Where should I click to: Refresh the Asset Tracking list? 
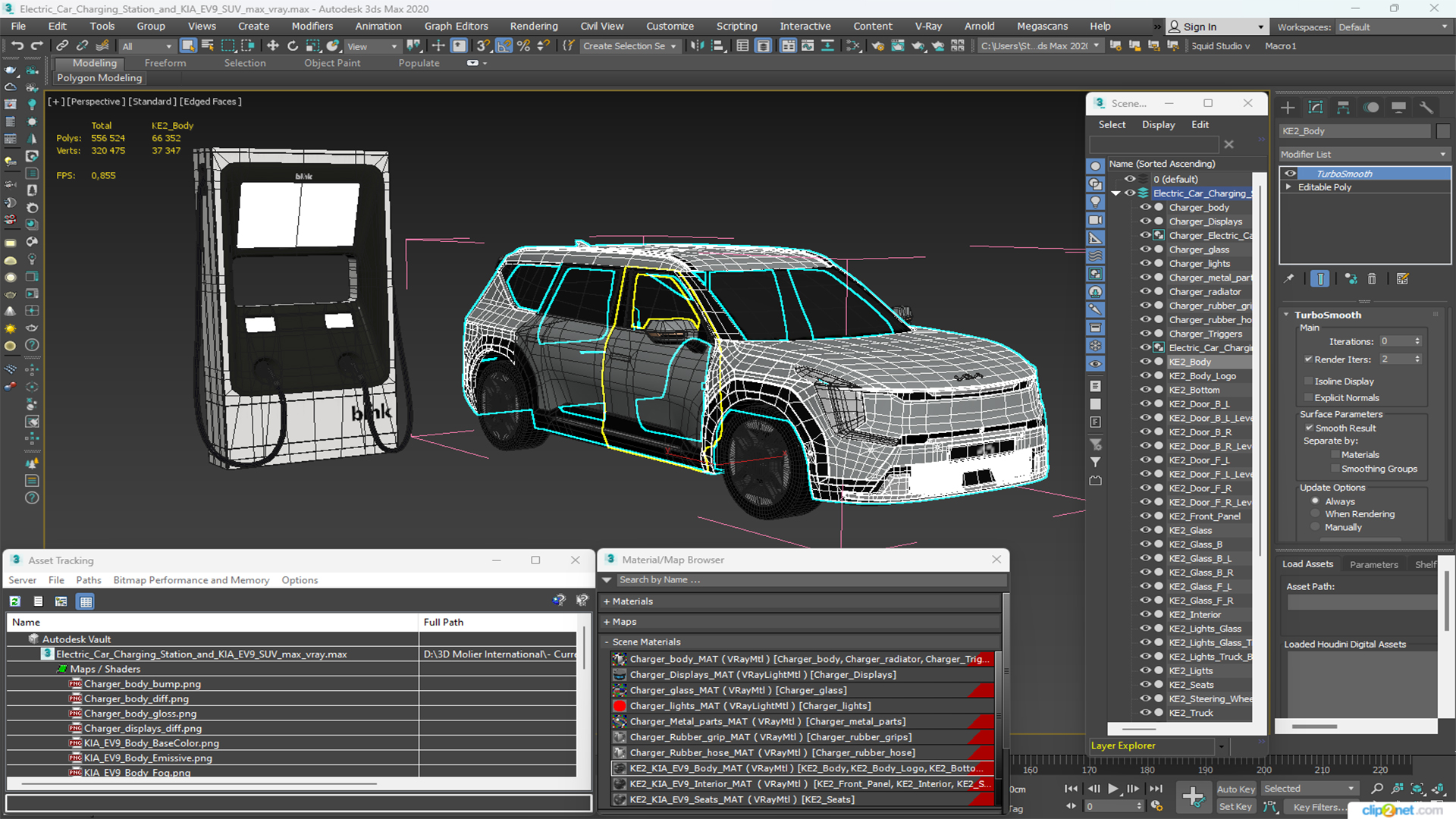(14, 601)
